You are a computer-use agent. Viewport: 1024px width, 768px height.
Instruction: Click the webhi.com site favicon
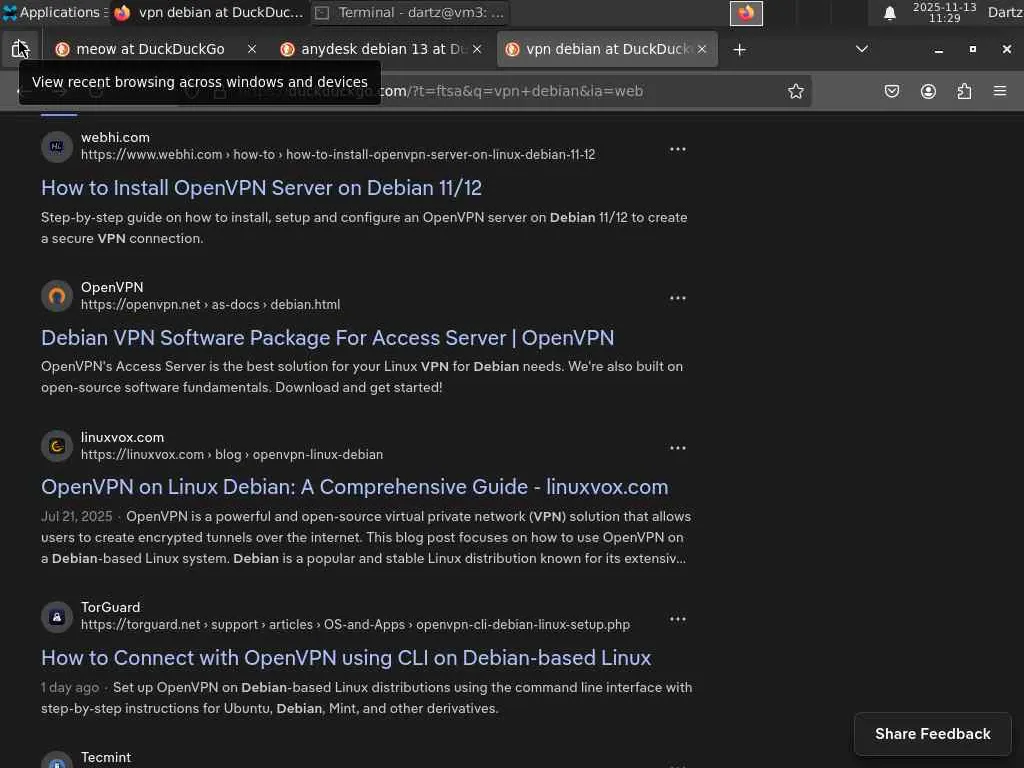pyautogui.click(x=57, y=146)
